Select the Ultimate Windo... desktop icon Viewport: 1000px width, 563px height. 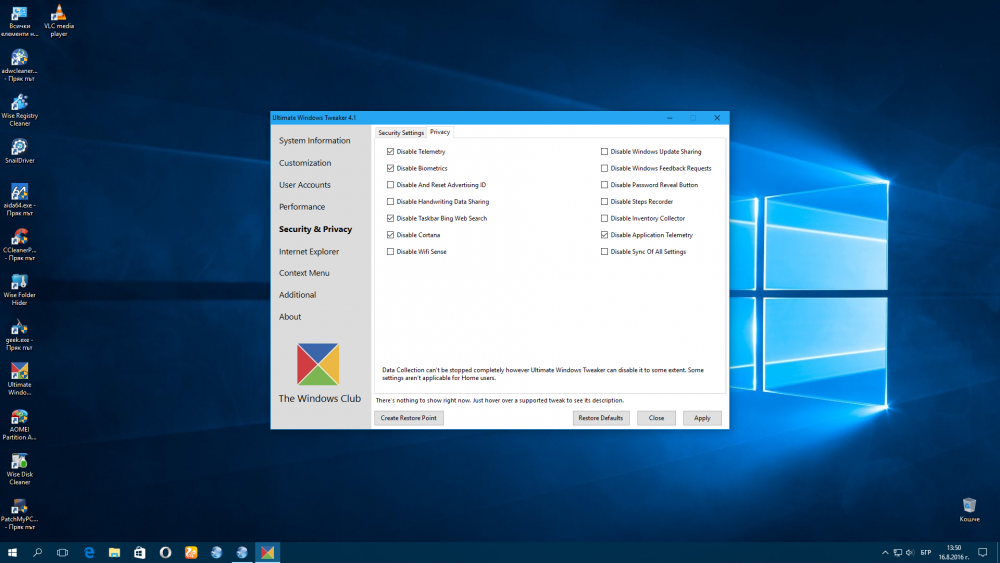point(19,379)
